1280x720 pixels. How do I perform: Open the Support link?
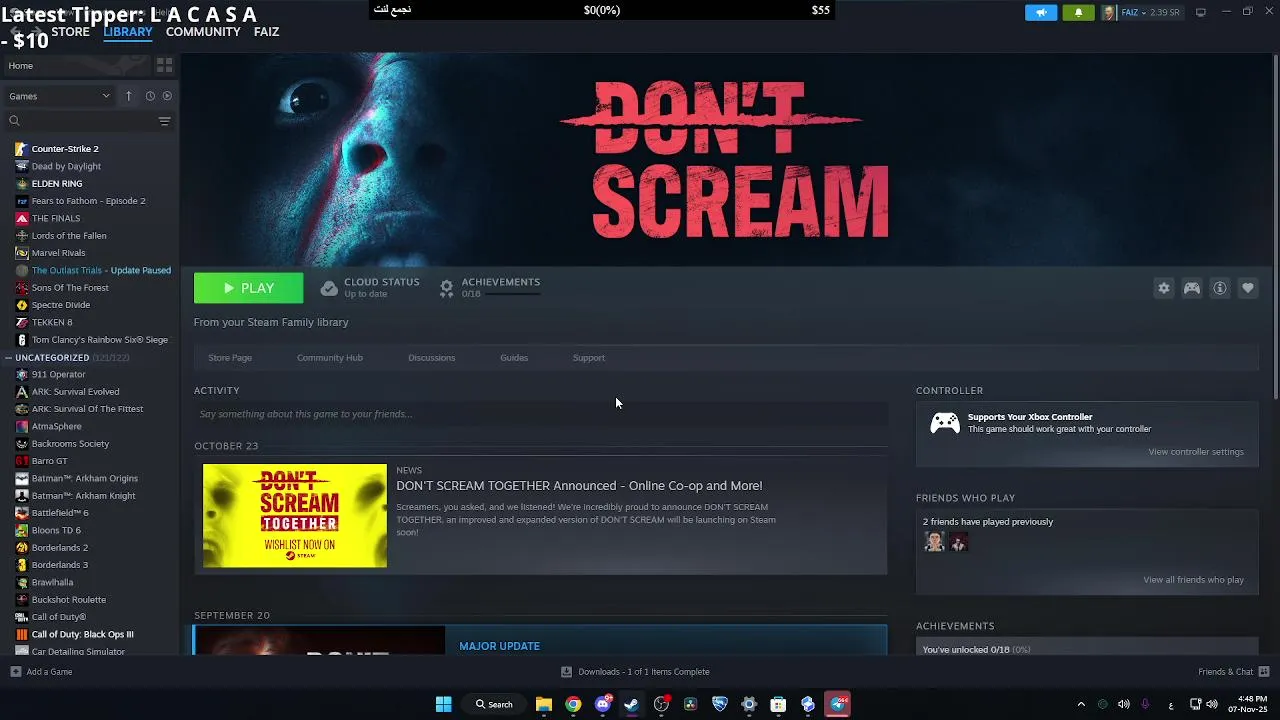click(x=589, y=358)
